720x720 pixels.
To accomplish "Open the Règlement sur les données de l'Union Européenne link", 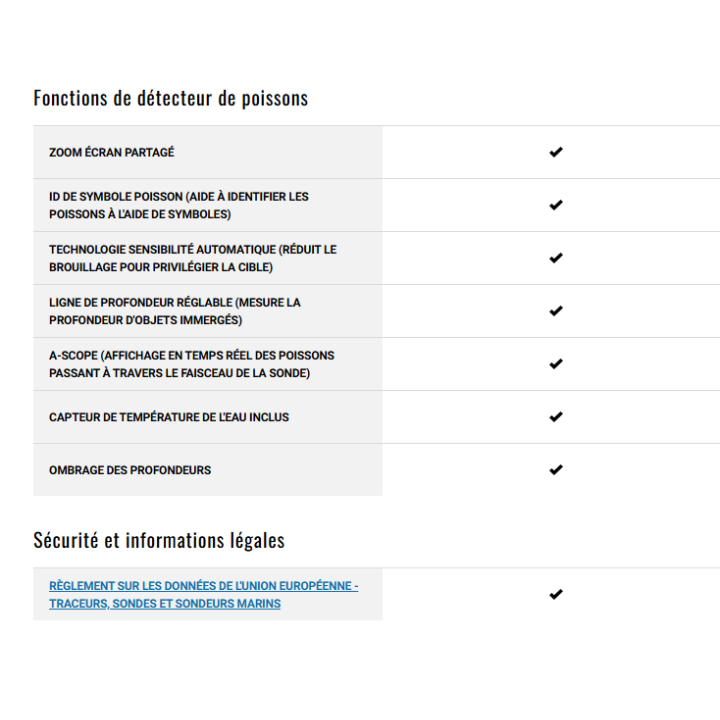I will click(203, 586).
